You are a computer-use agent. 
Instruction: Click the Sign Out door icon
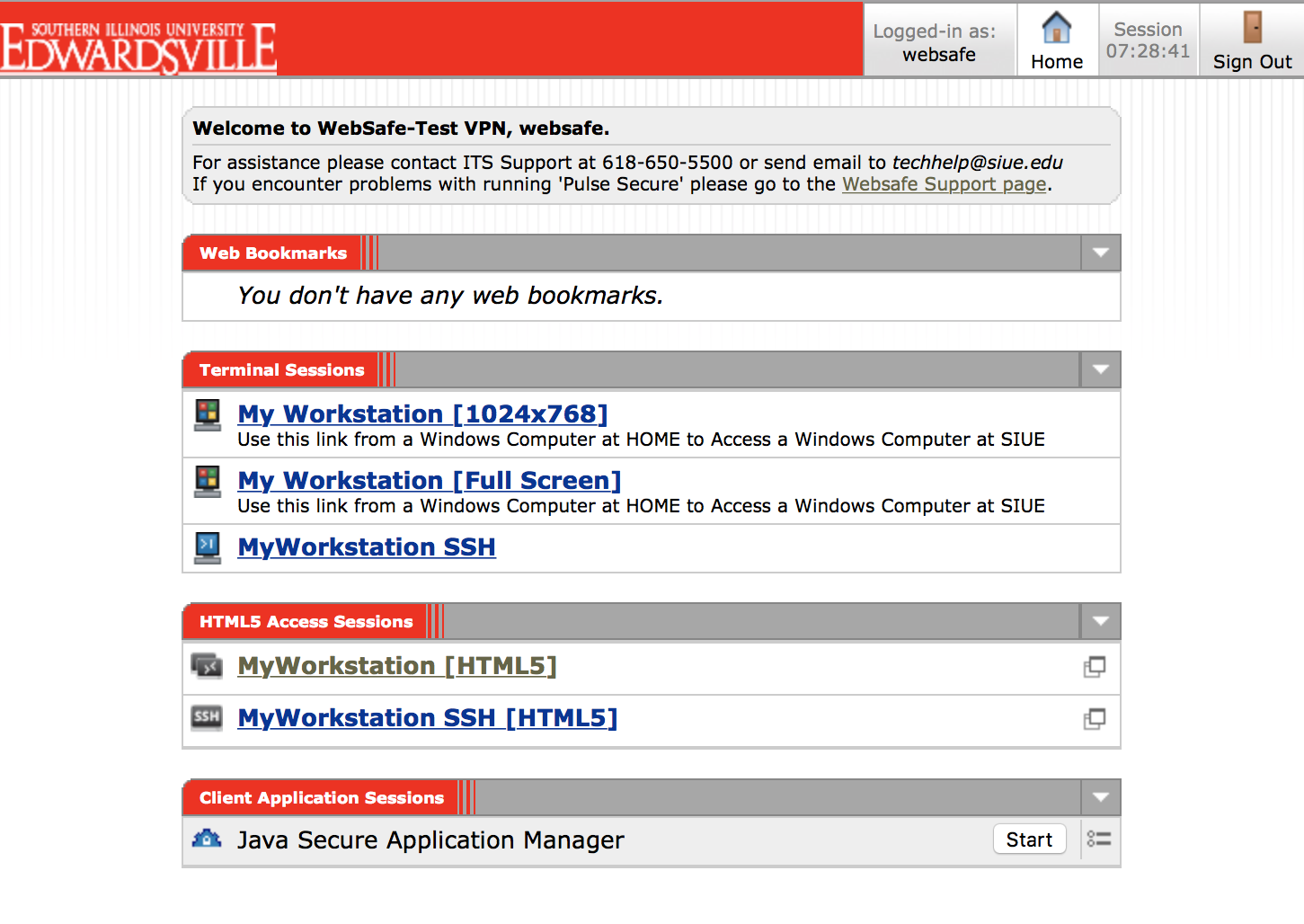[1252, 28]
